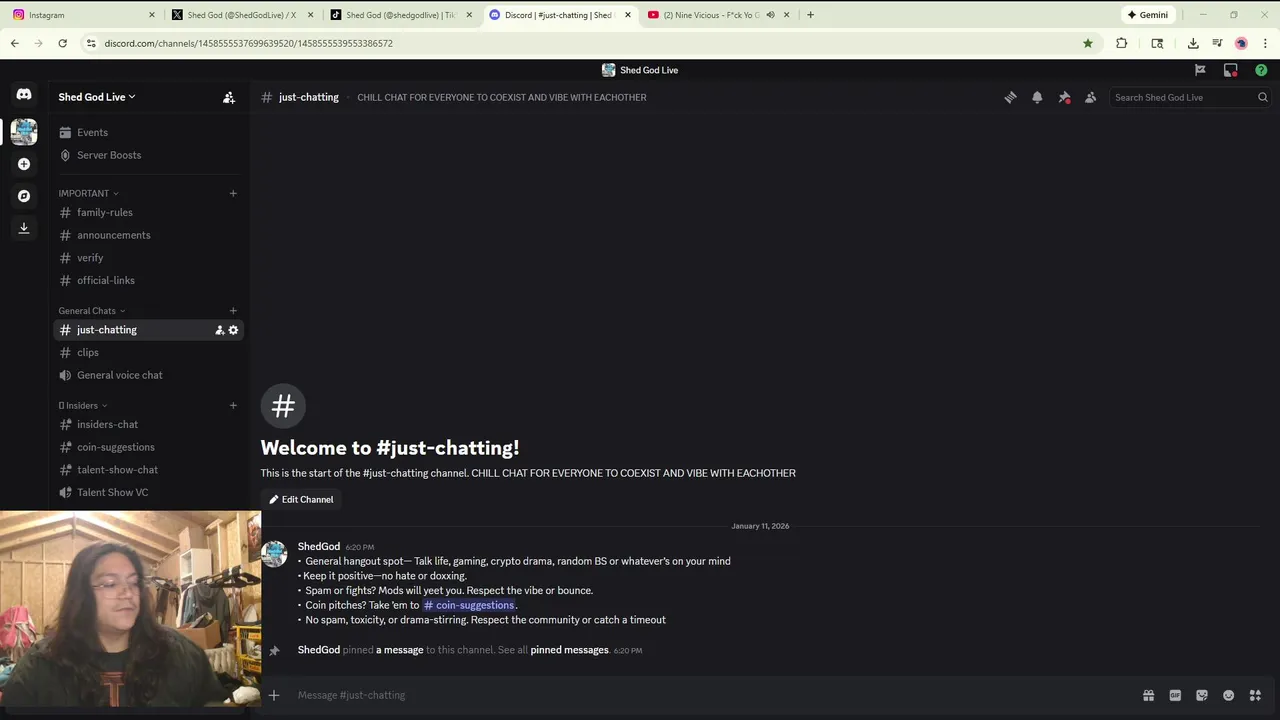Add a server with plus icon
This screenshot has width=1280, height=720.
tap(24, 164)
